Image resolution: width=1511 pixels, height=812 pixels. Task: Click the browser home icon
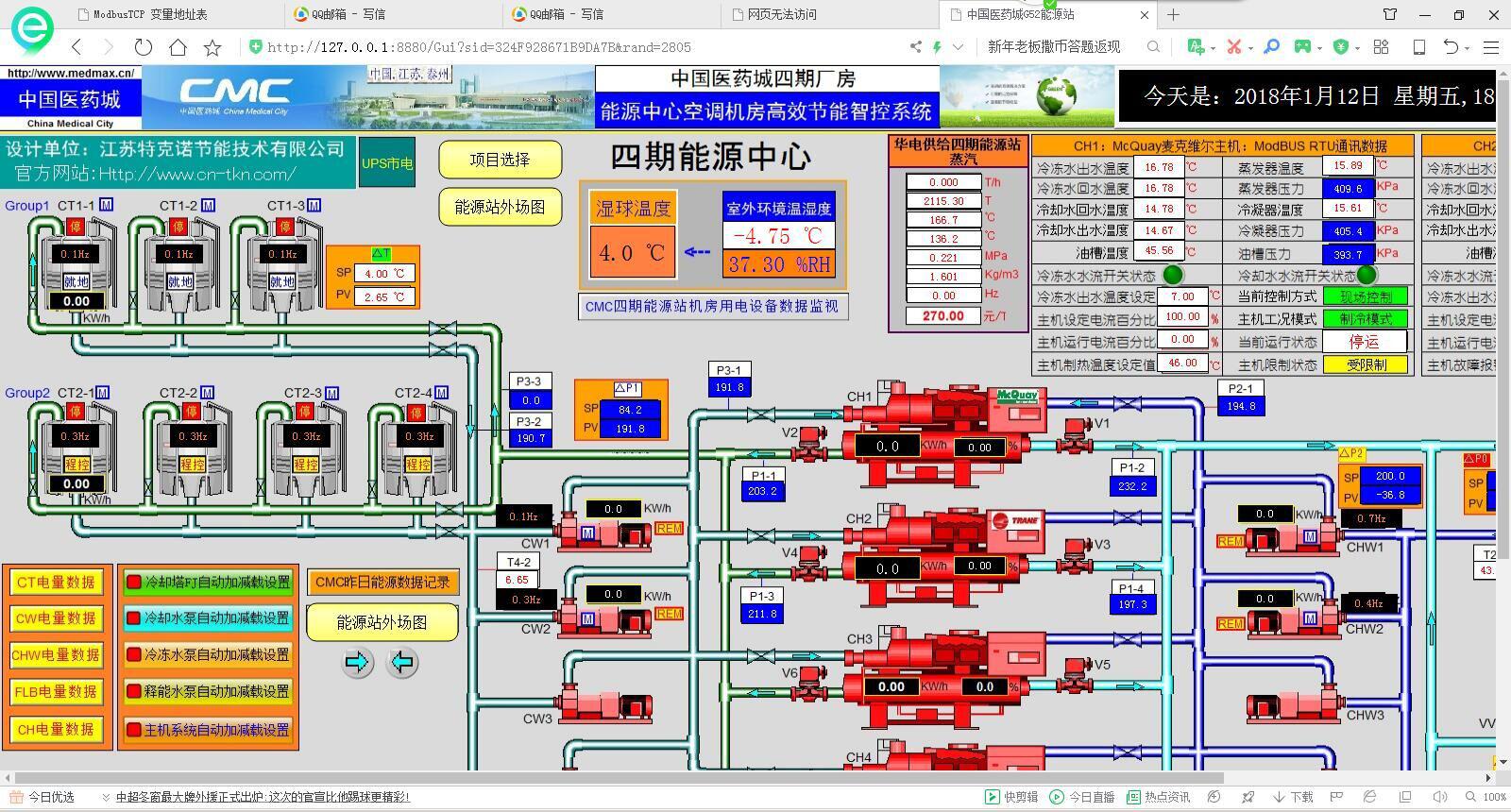[178, 47]
